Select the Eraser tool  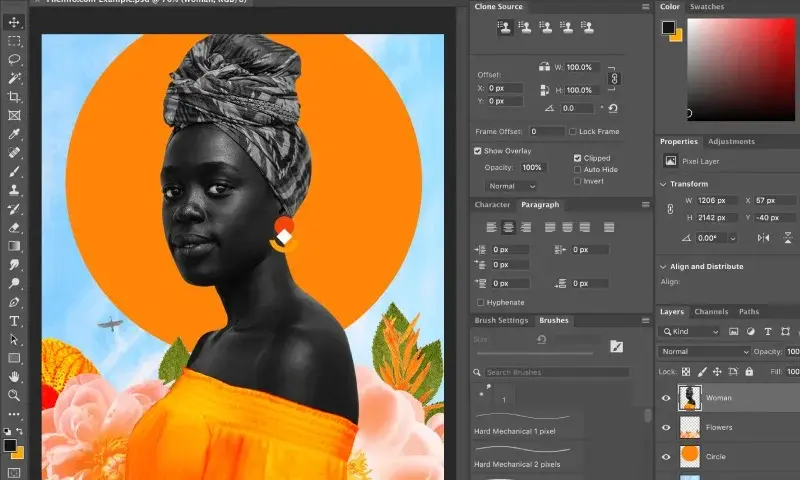point(14,228)
